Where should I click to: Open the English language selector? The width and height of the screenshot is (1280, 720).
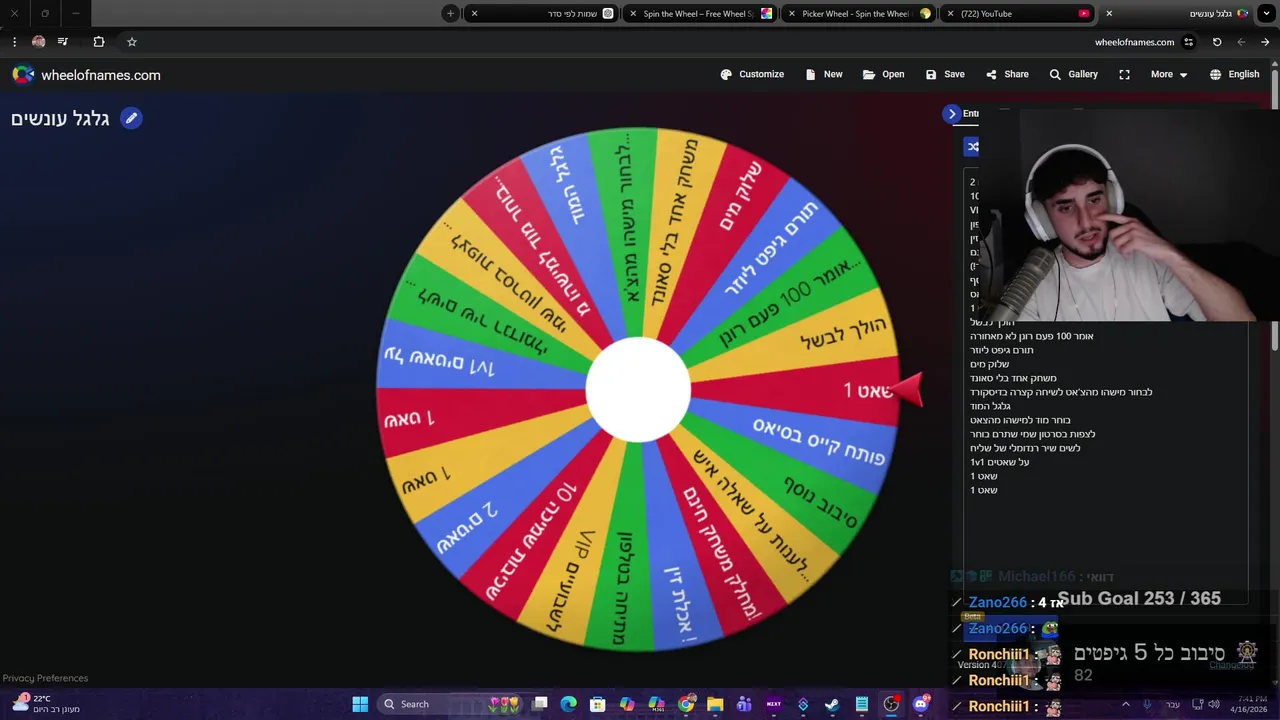pos(1234,74)
